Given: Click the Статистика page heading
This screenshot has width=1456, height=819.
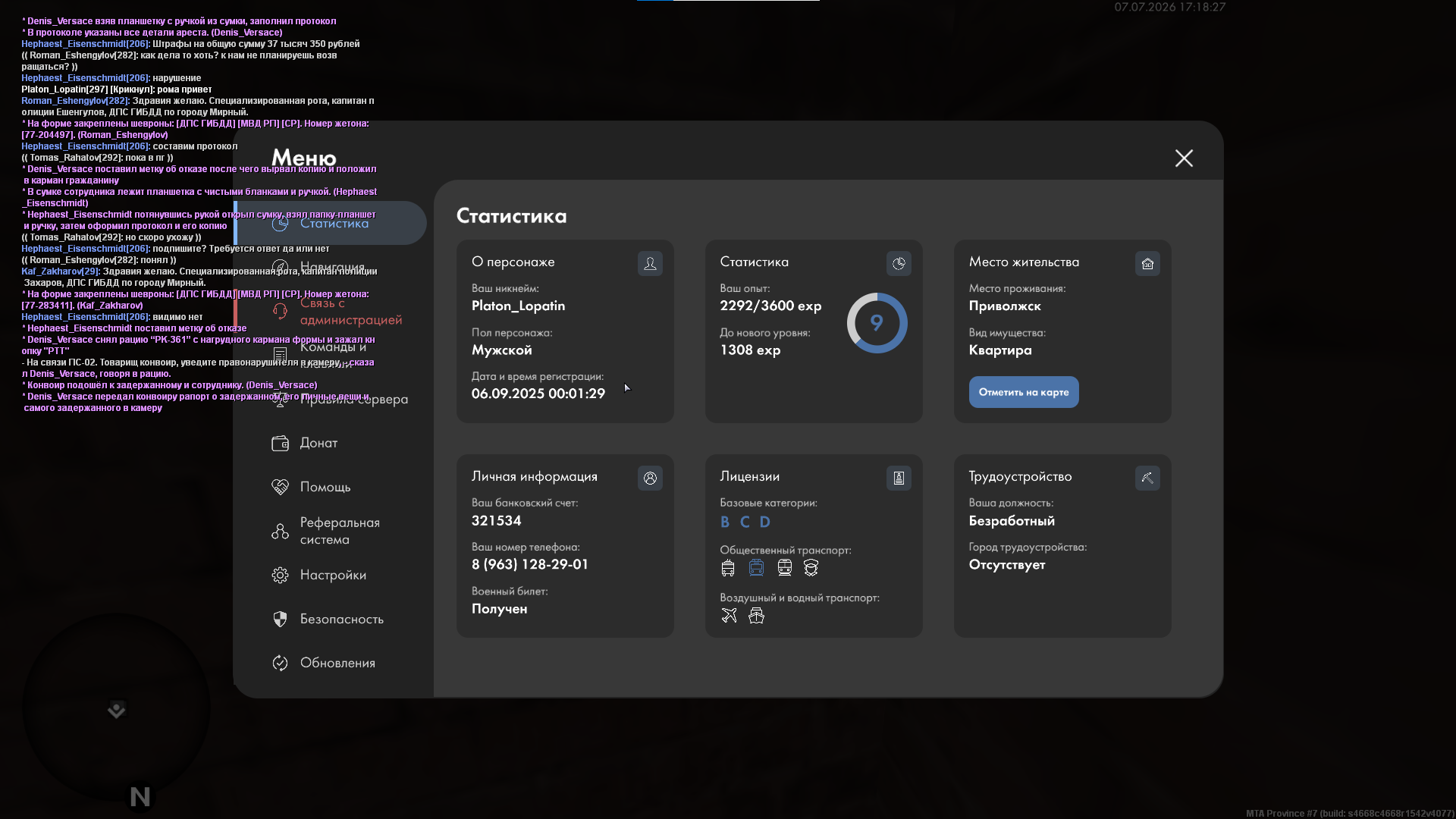Looking at the screenshot, I should [512, 216].
